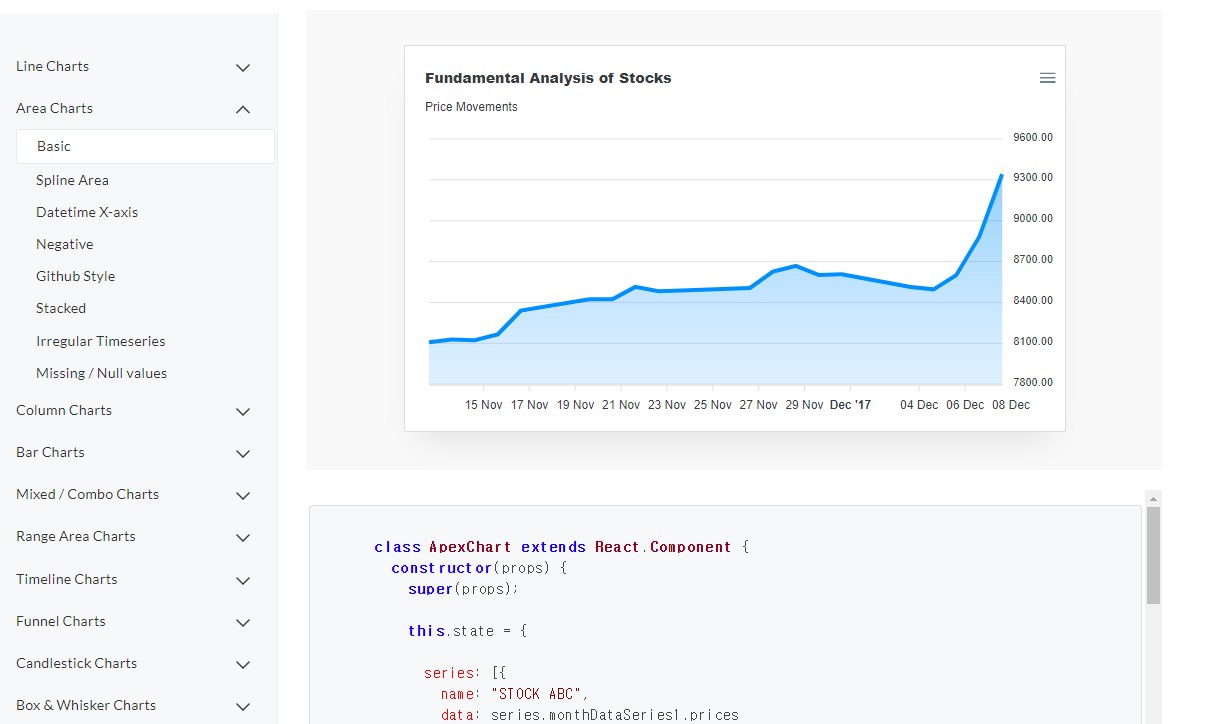Click the name "STOCK ABC" code line
The image size is (1211, 724).
[x=515, y=694]
